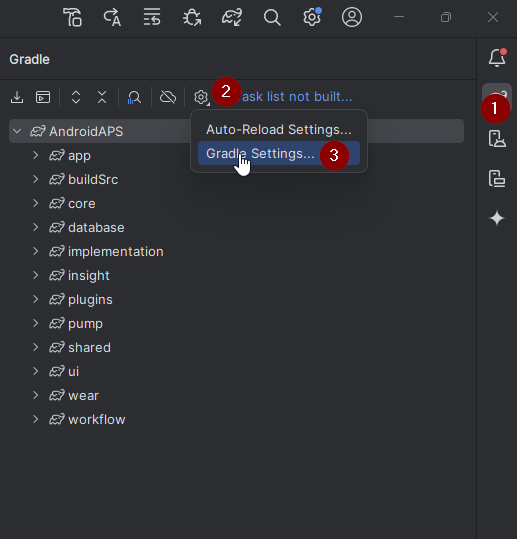Close the IDE window
Image resolution: width=517 pixels, height=539 pixels.
click(x=493, y=17)
